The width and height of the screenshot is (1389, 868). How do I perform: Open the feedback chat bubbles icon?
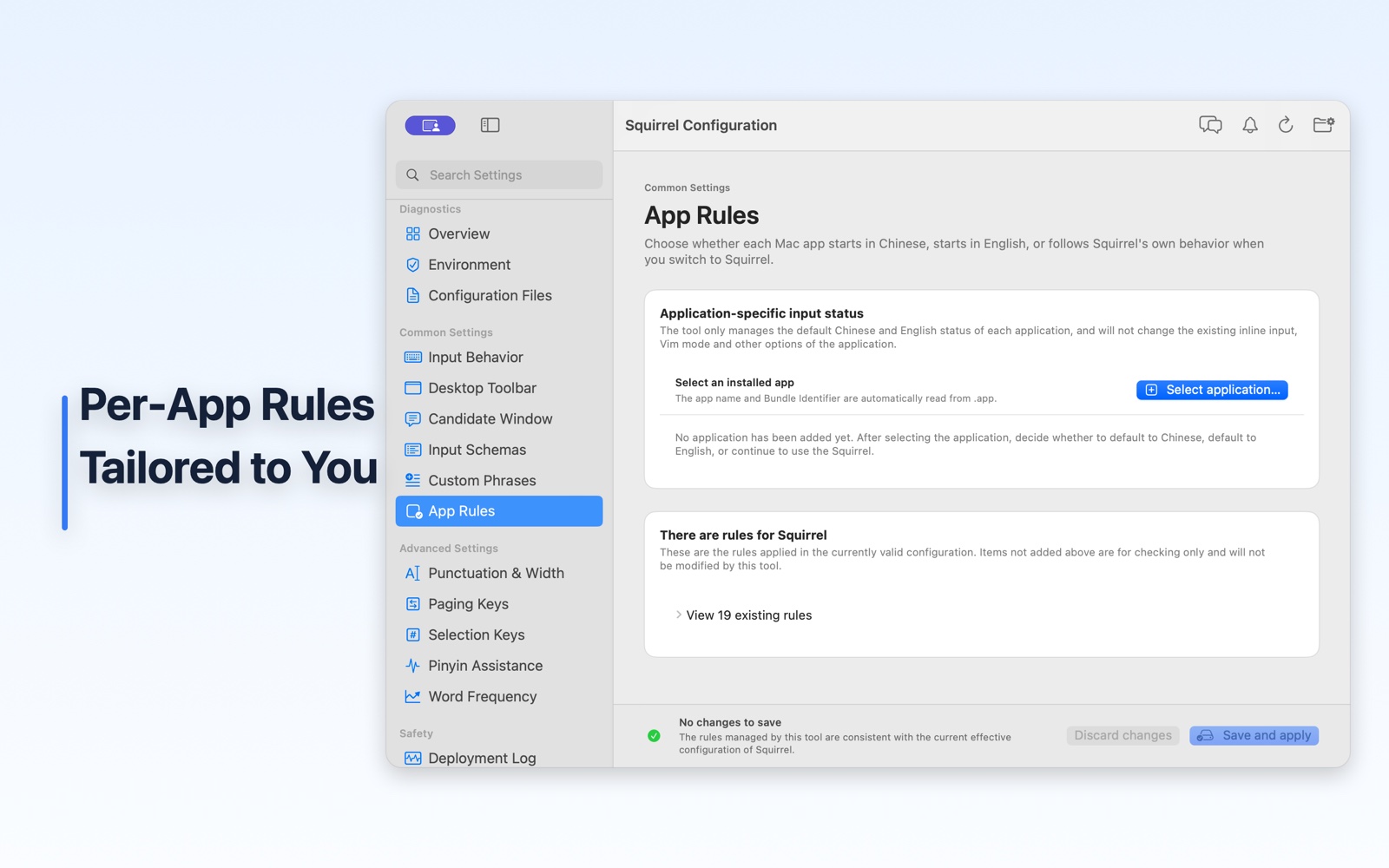(1210, 126)
